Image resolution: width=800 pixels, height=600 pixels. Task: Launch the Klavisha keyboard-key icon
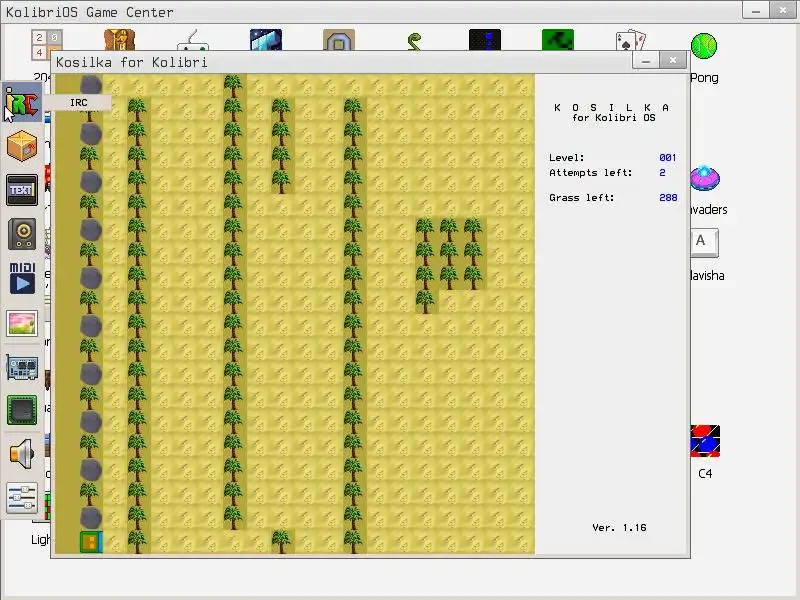pyautogui.click(x=705, y=243)
